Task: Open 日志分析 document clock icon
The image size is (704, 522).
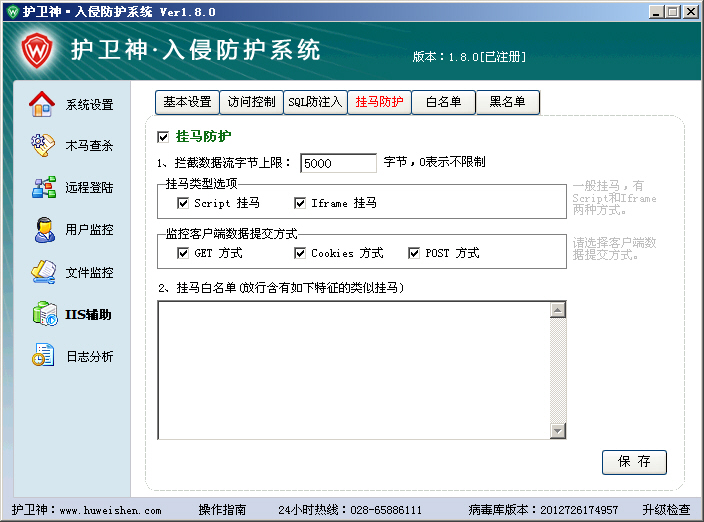Action: pyautogui.click(x=43, y=355)
